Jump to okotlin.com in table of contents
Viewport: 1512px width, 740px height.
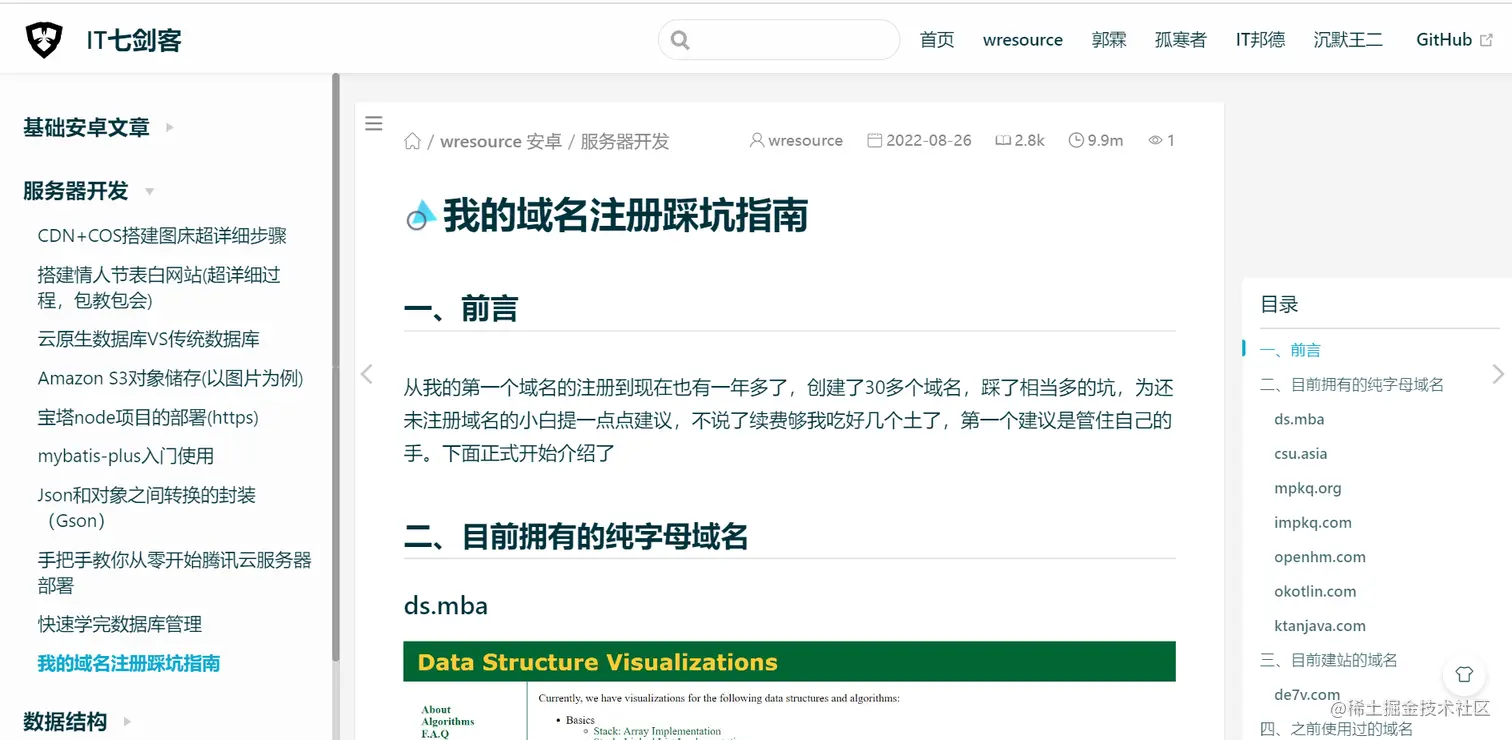pyautogui.click(x=1315, y=591)
